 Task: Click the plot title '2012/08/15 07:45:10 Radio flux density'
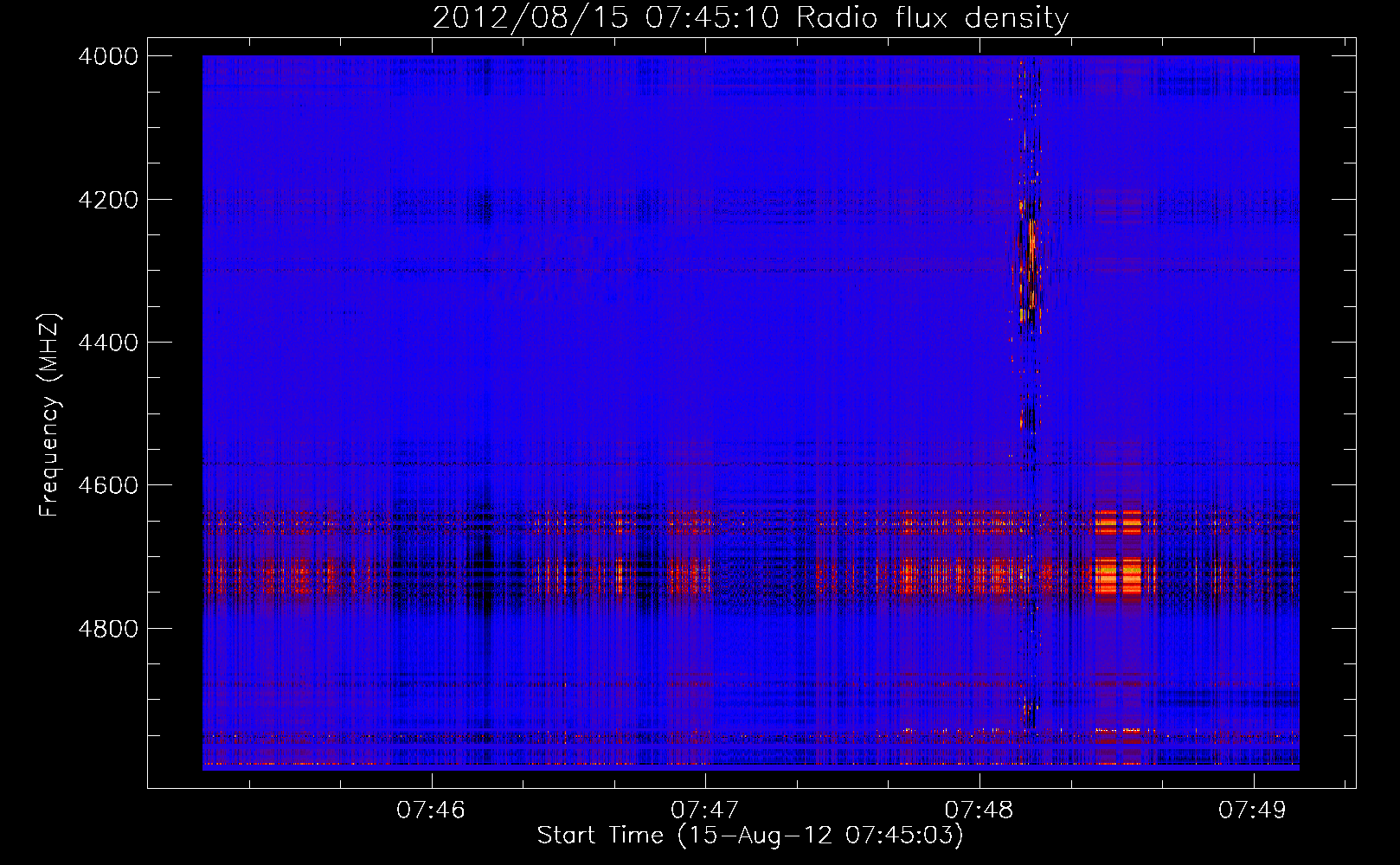click(x=750, y=17)
